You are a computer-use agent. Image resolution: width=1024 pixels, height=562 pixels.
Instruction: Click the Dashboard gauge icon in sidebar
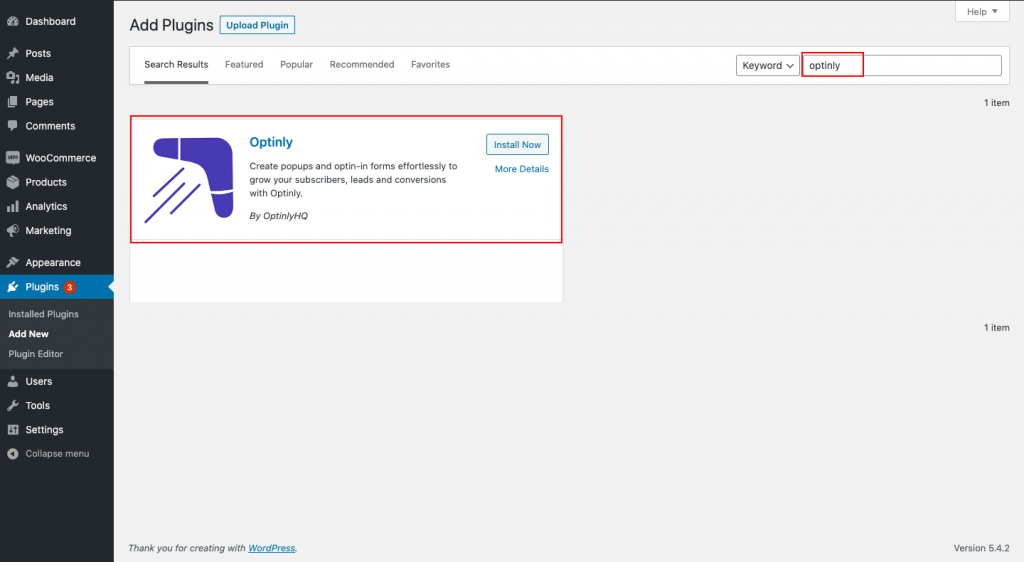12,22
